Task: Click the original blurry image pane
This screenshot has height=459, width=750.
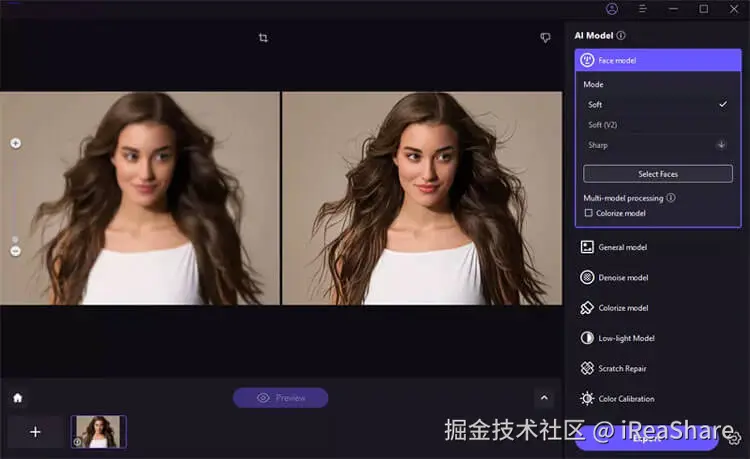Action: [x=140, y=198]
